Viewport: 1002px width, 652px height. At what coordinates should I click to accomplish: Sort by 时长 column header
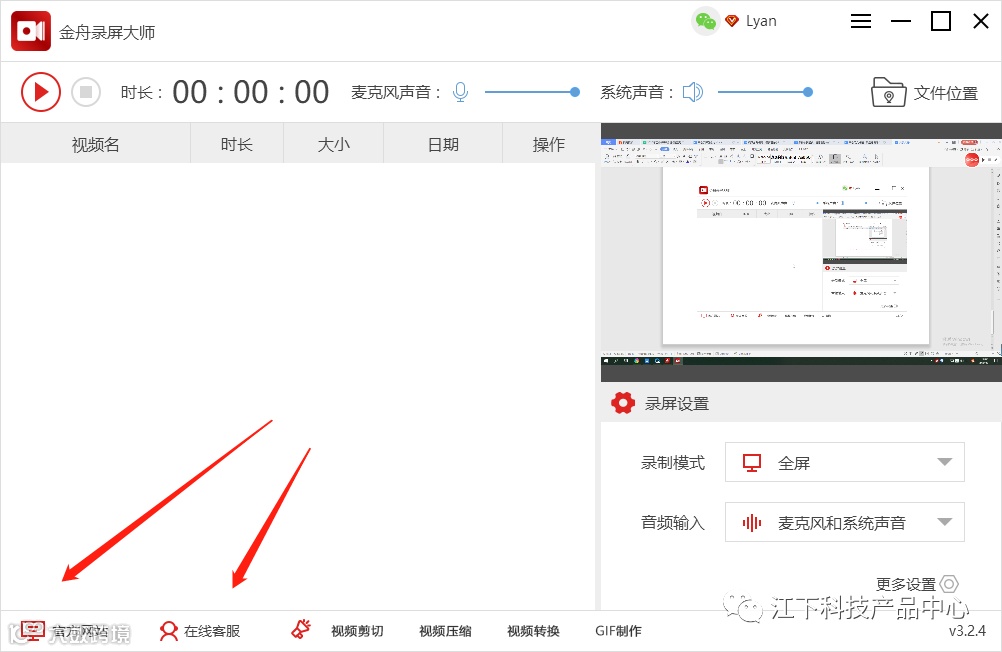(x=237, y=144)
